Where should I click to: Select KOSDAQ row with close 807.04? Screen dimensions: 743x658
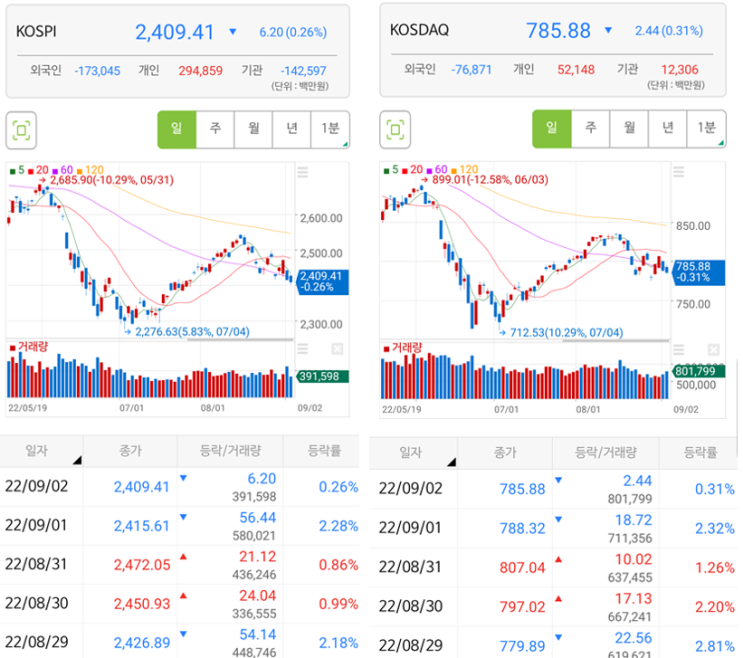pos(553,568)
